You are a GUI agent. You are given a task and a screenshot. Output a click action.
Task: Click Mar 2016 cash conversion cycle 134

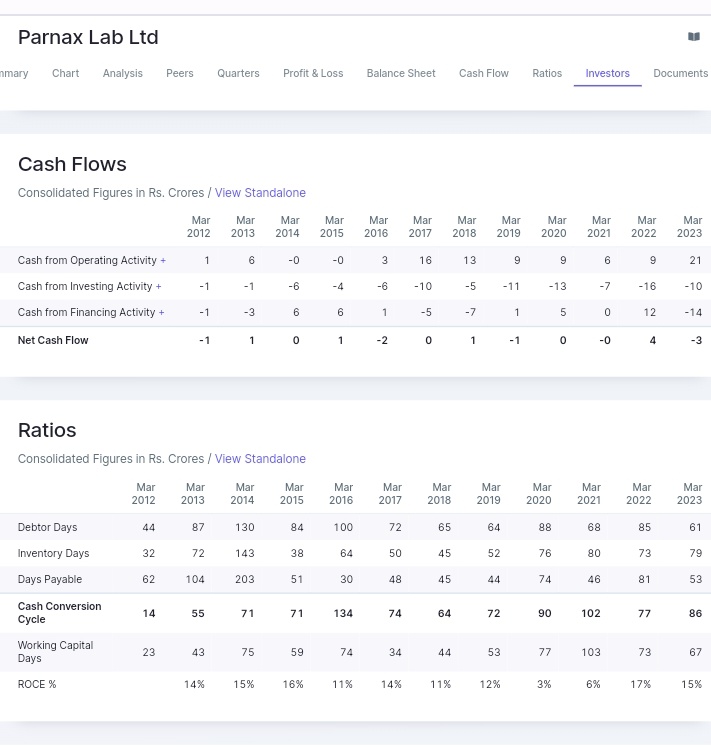[x=343, y=613]
